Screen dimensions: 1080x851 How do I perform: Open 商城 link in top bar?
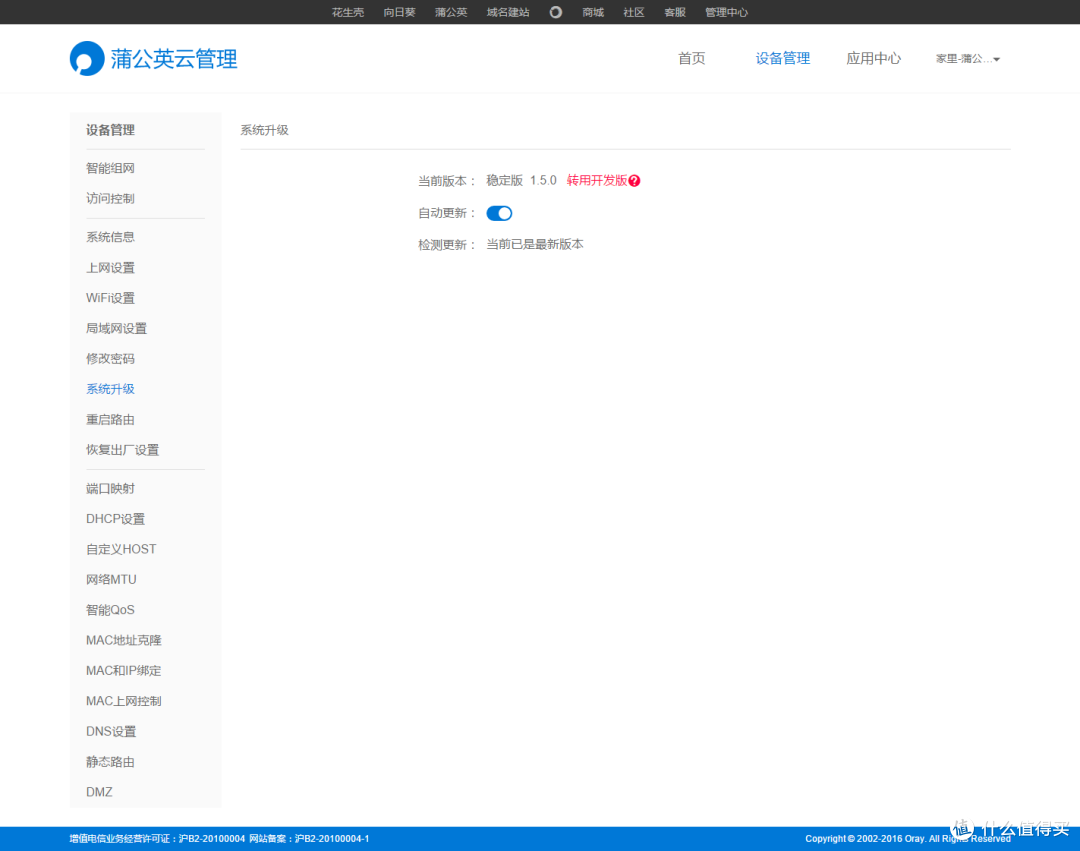[593, 12]
